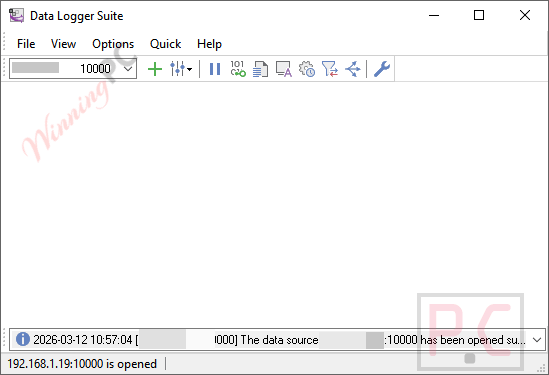
Task: Click the Data Logger Suite title icon
Action: click(16, 16)
